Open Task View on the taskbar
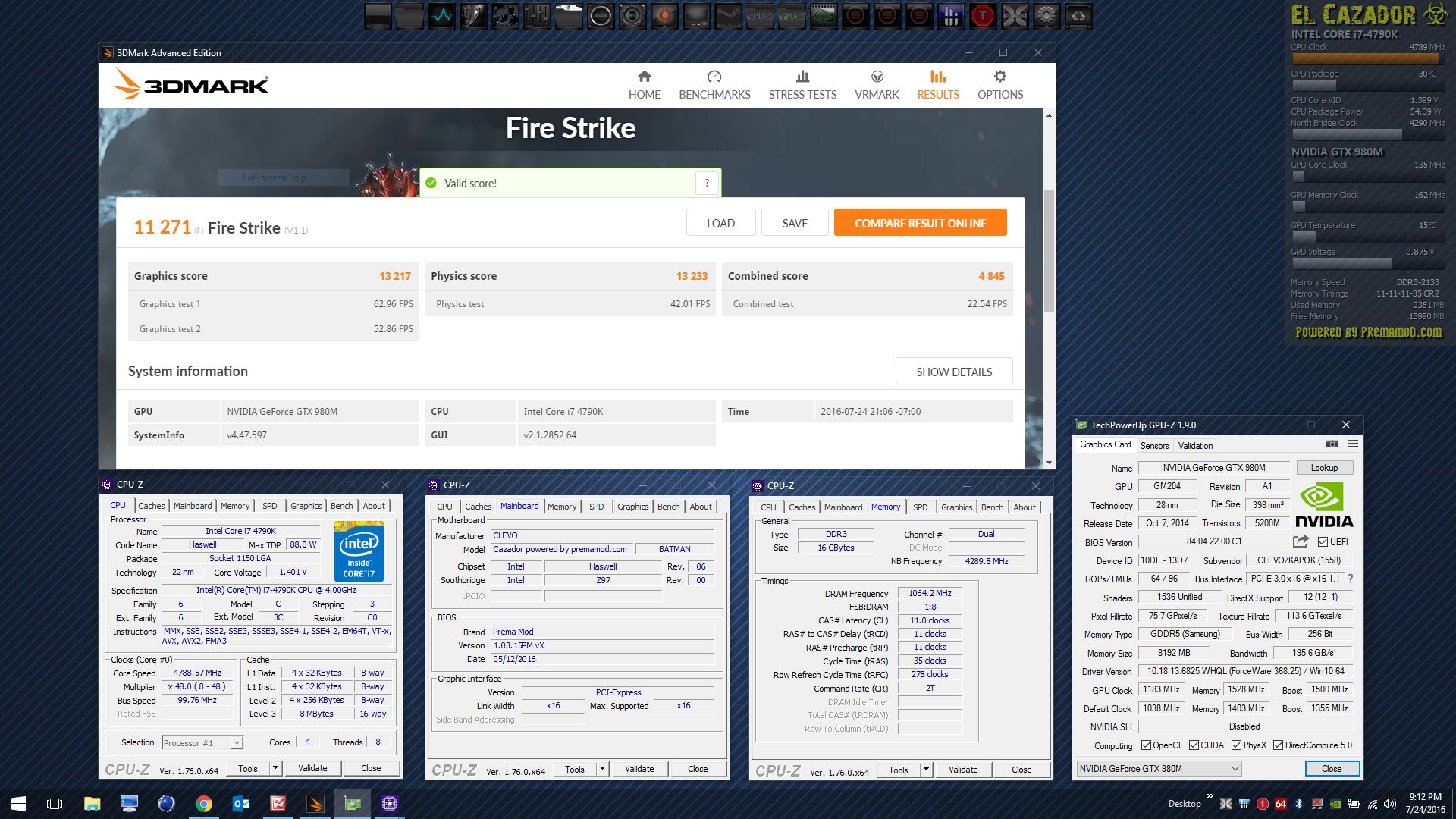1456x819 pixels. 55,804
